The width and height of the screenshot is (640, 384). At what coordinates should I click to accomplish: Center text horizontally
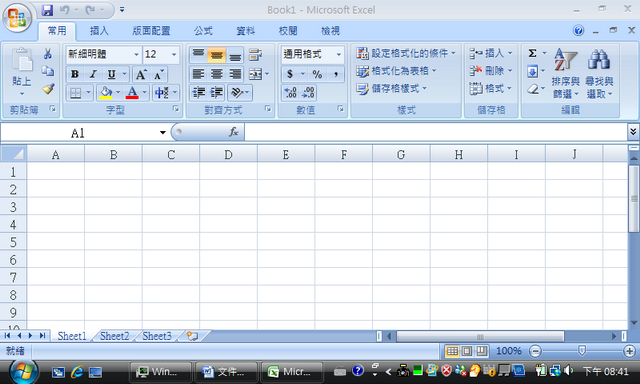coord(216,74)
